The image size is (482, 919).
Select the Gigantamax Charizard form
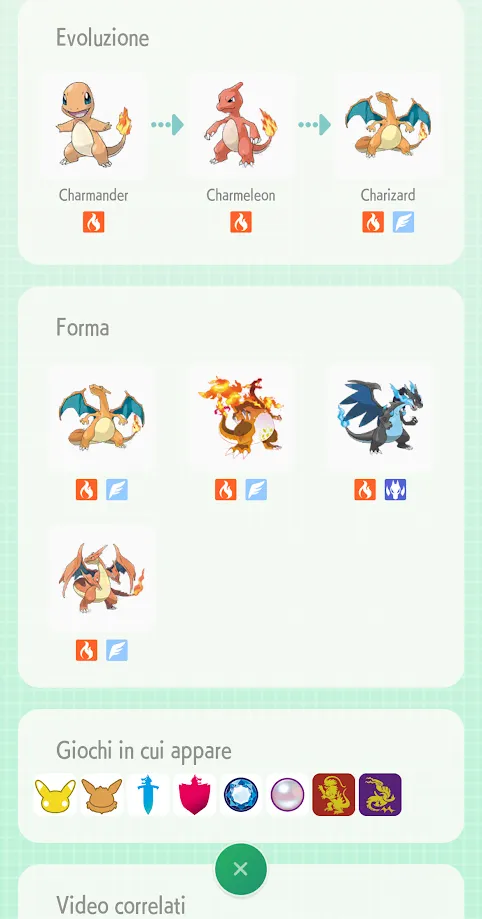click(x=240, y=417)
